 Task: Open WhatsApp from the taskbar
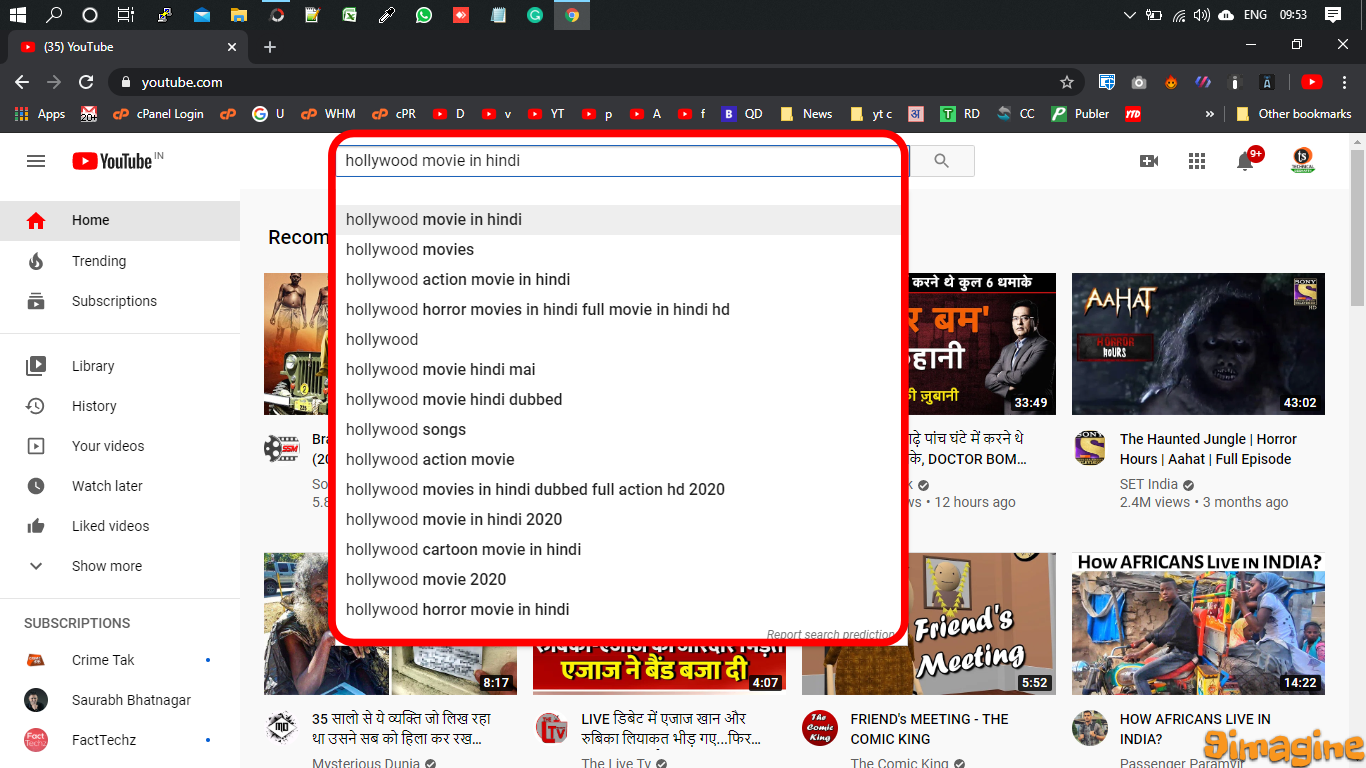424,15
